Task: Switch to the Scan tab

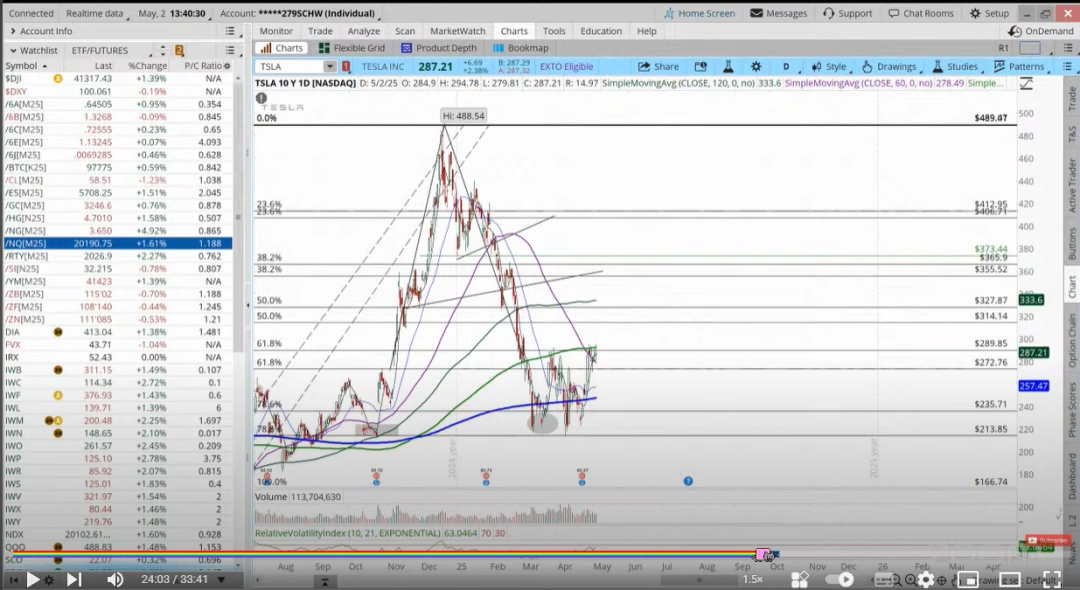Action: pos(404,31)
